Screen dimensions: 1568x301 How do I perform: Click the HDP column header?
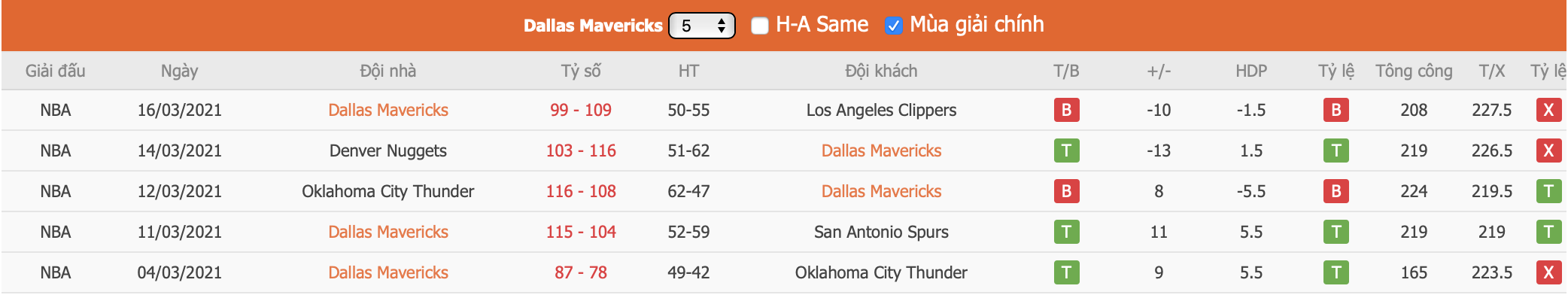pos(1250,71)
